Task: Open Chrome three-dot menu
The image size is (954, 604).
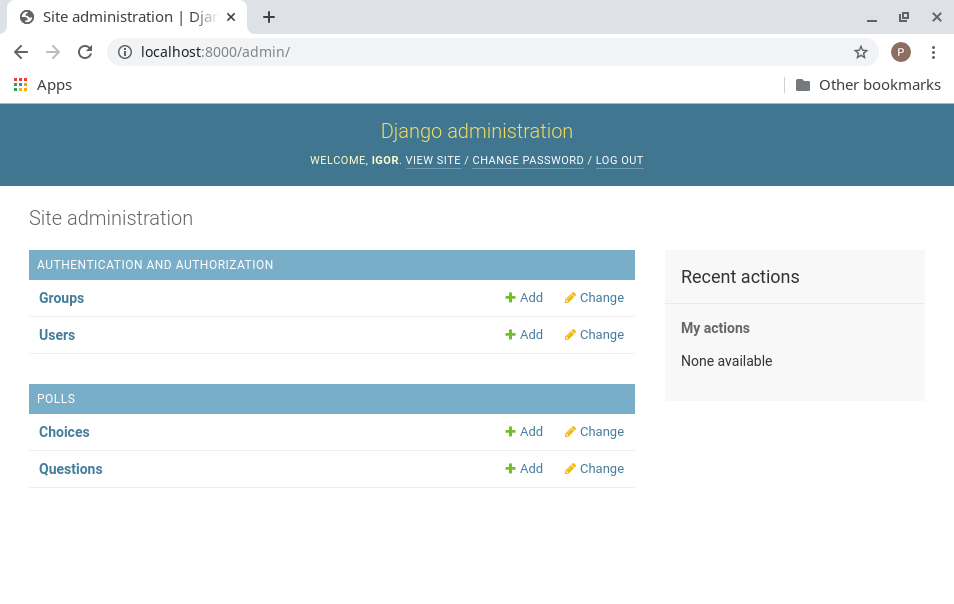Action: click(933, 52)
